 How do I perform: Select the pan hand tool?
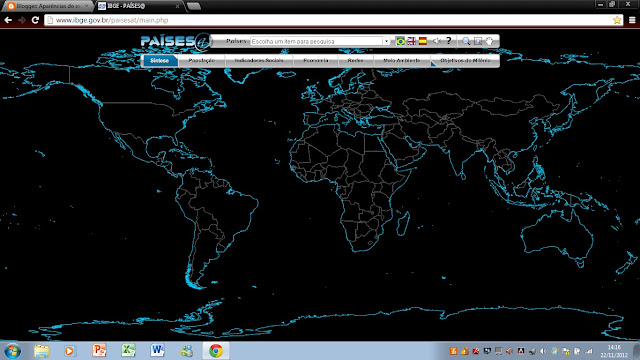tap(489, 41)
